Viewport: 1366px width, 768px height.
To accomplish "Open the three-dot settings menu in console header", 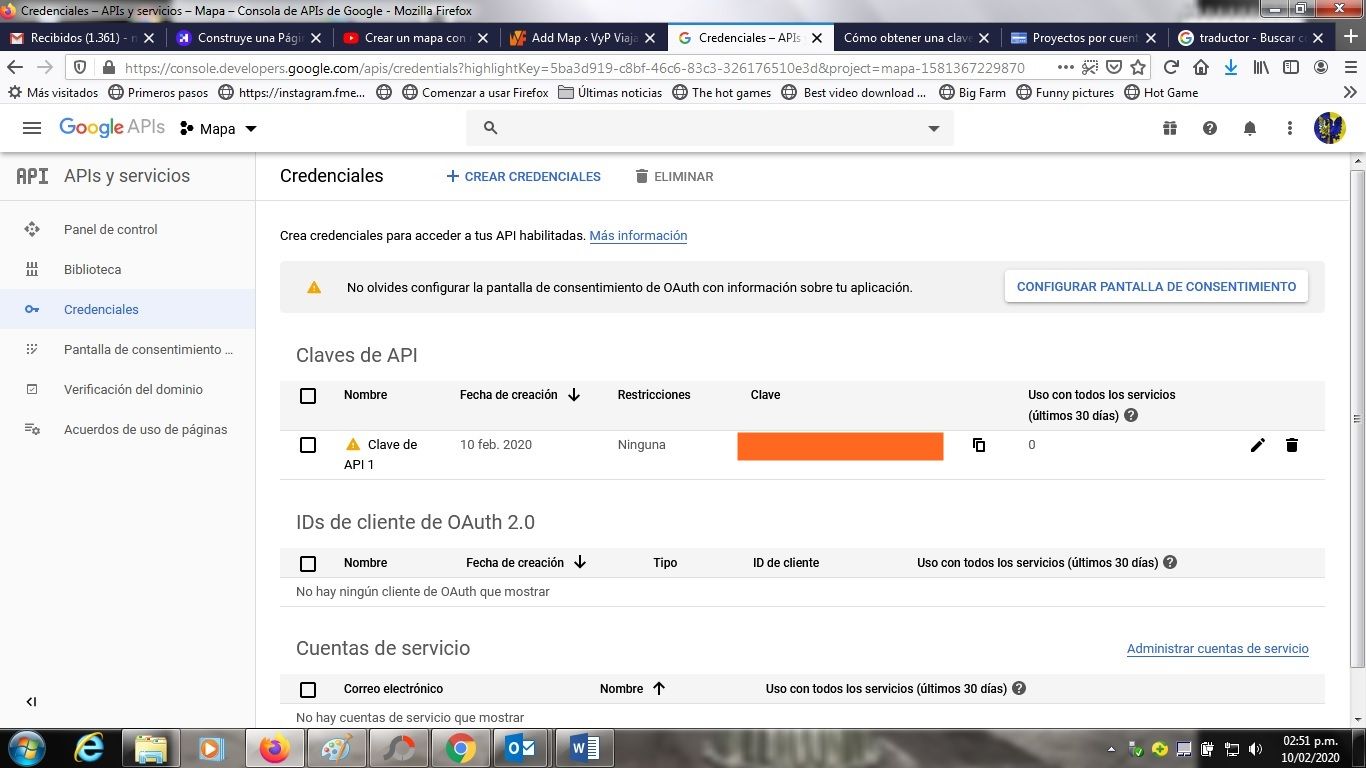I will pos(1290,128).
